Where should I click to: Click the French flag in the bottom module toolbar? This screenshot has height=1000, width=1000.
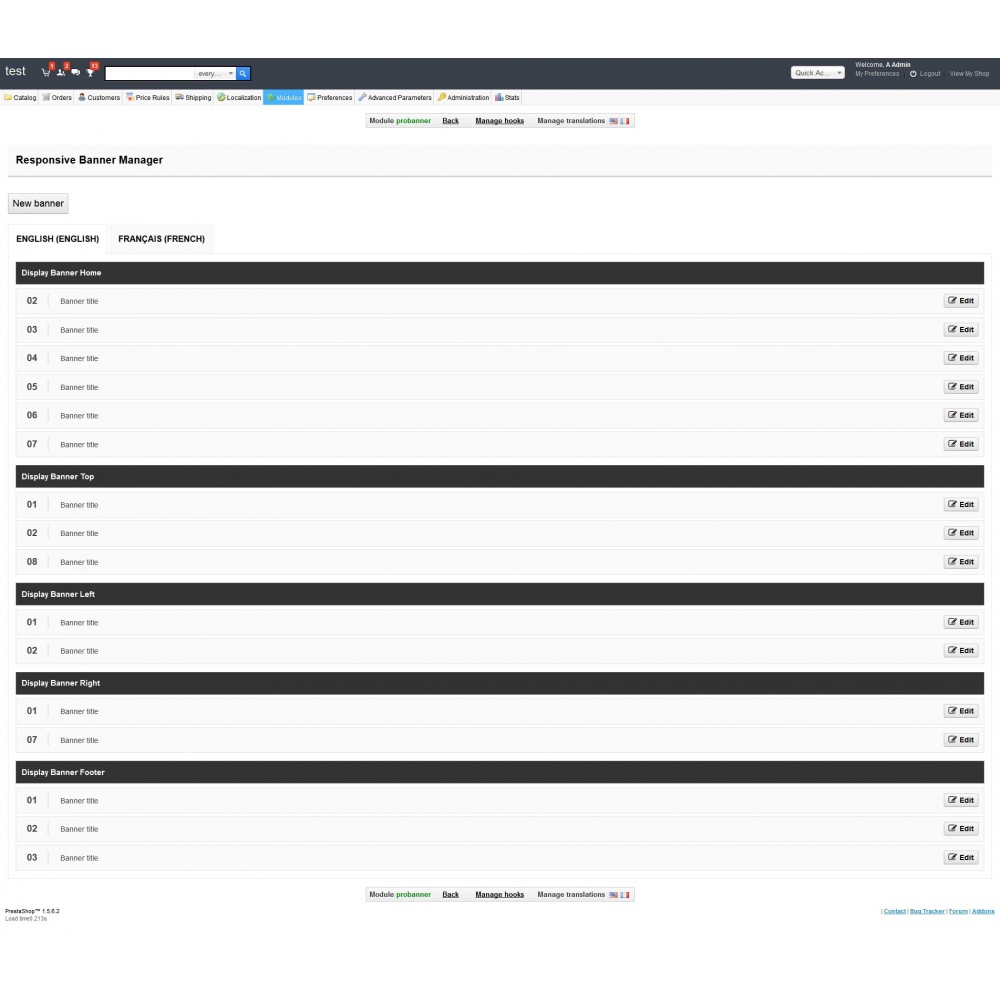pos(625,895)
